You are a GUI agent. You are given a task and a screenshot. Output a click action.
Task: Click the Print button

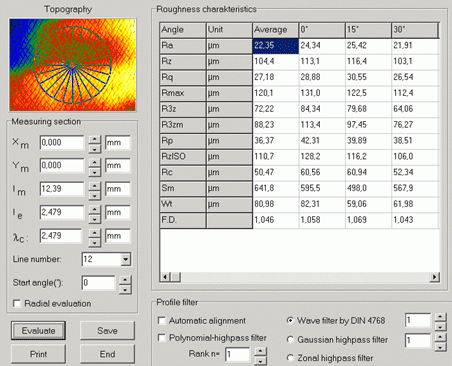click(38, 354)
